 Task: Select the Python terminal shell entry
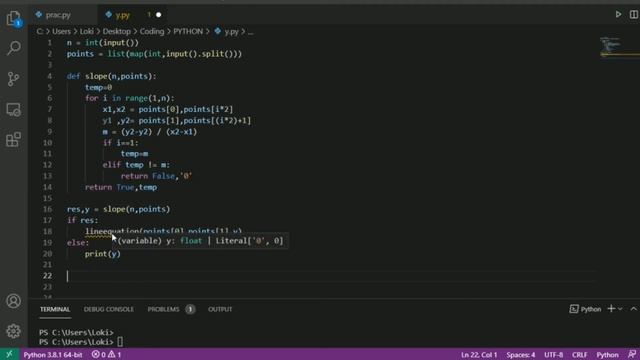[x=585, y=309]
